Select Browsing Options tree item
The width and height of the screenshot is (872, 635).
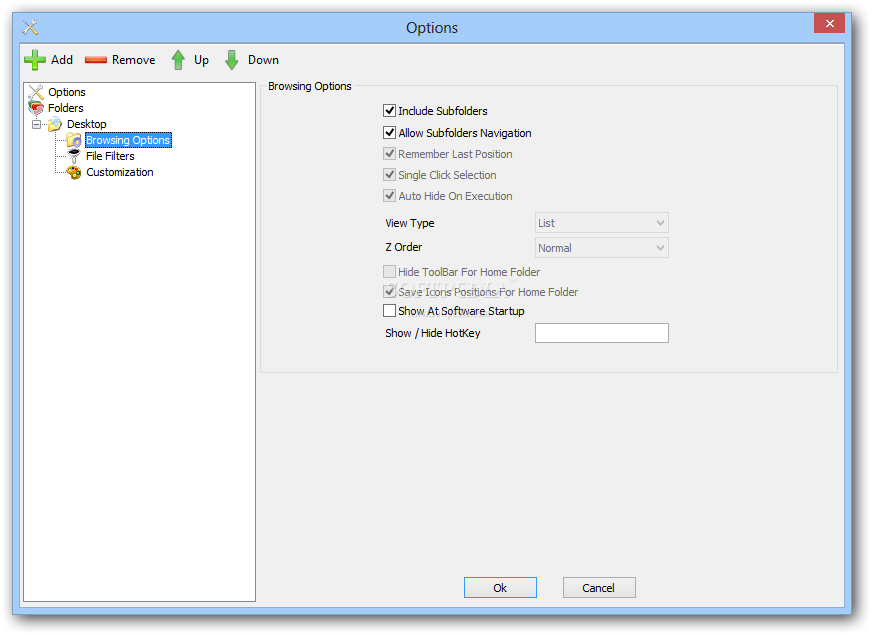[x=128, y=140]
